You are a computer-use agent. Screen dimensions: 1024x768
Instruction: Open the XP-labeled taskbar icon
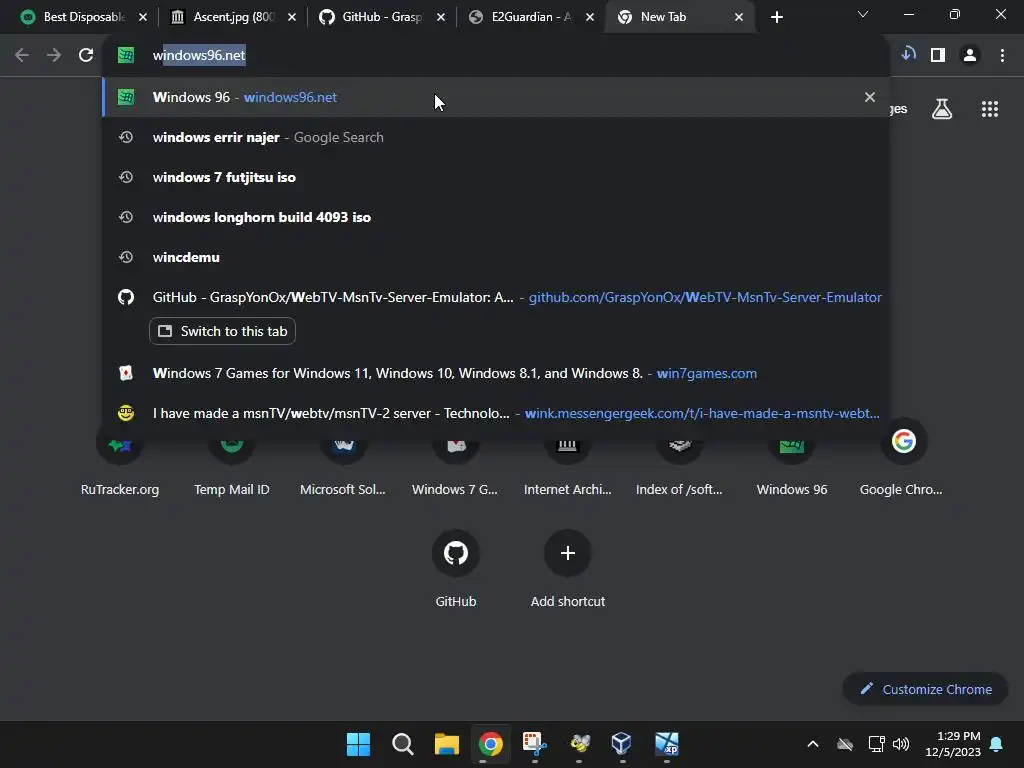667,744
